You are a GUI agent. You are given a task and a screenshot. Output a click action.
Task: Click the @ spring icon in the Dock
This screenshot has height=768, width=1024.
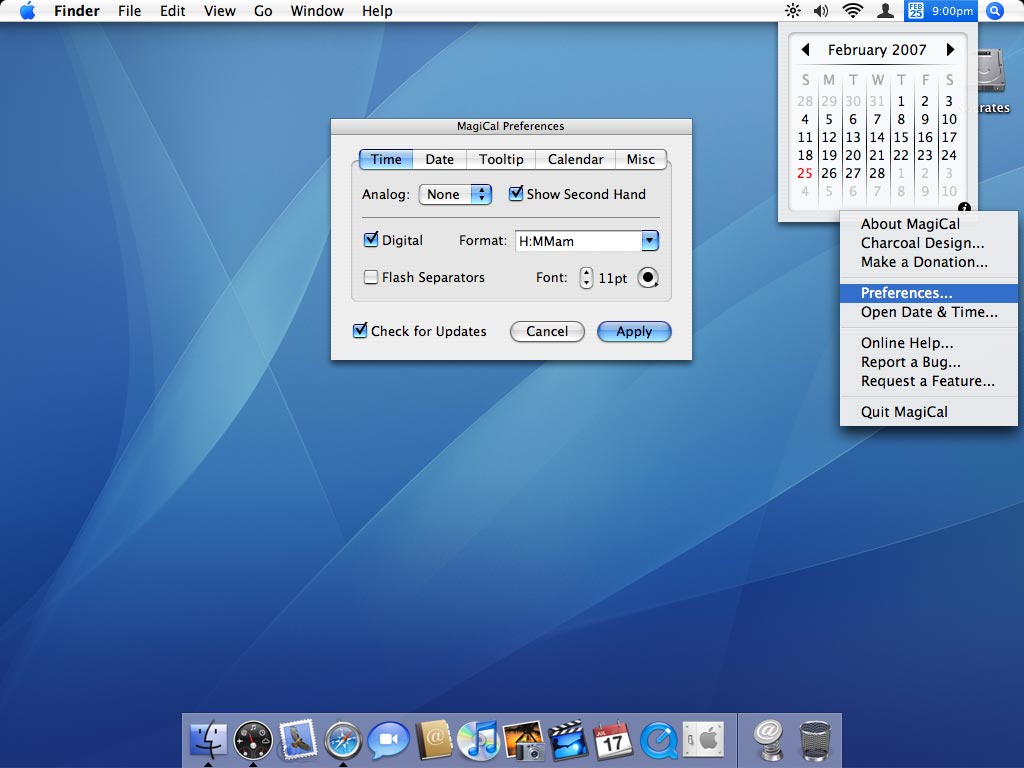pos(769,741)
